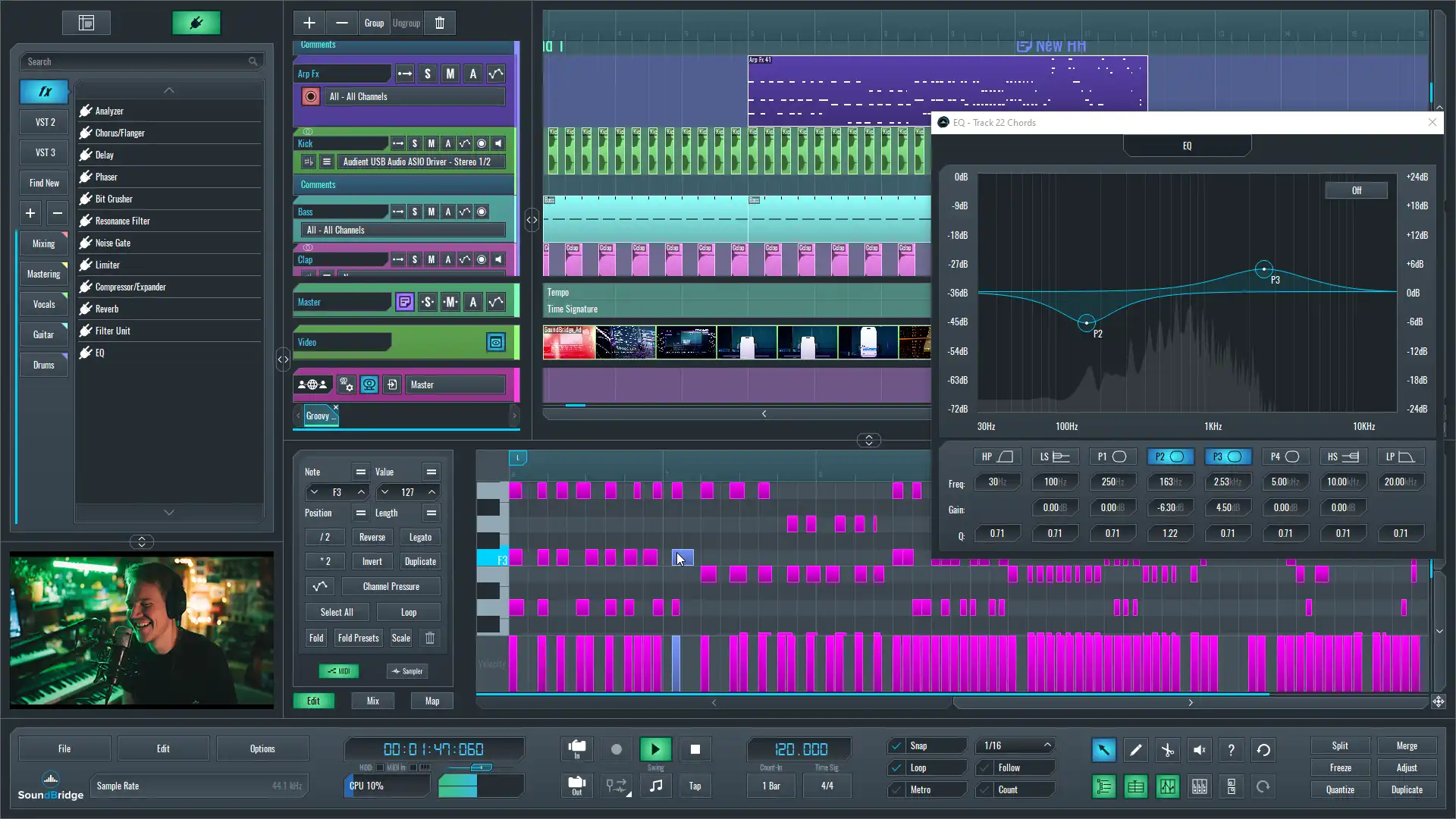Screen dimensions: 1456x819
Task: Mute the Kick track
Action: point(431,143)
